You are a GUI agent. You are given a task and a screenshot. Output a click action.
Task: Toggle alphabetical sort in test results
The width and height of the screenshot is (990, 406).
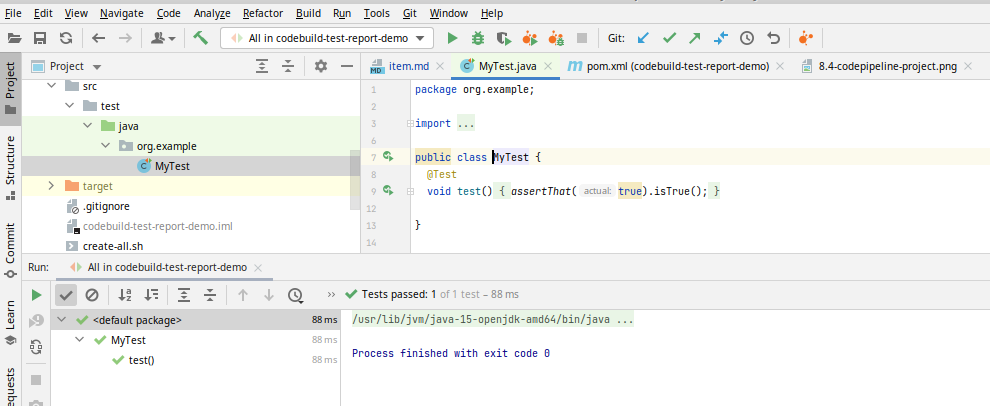[x=125, y=295]
